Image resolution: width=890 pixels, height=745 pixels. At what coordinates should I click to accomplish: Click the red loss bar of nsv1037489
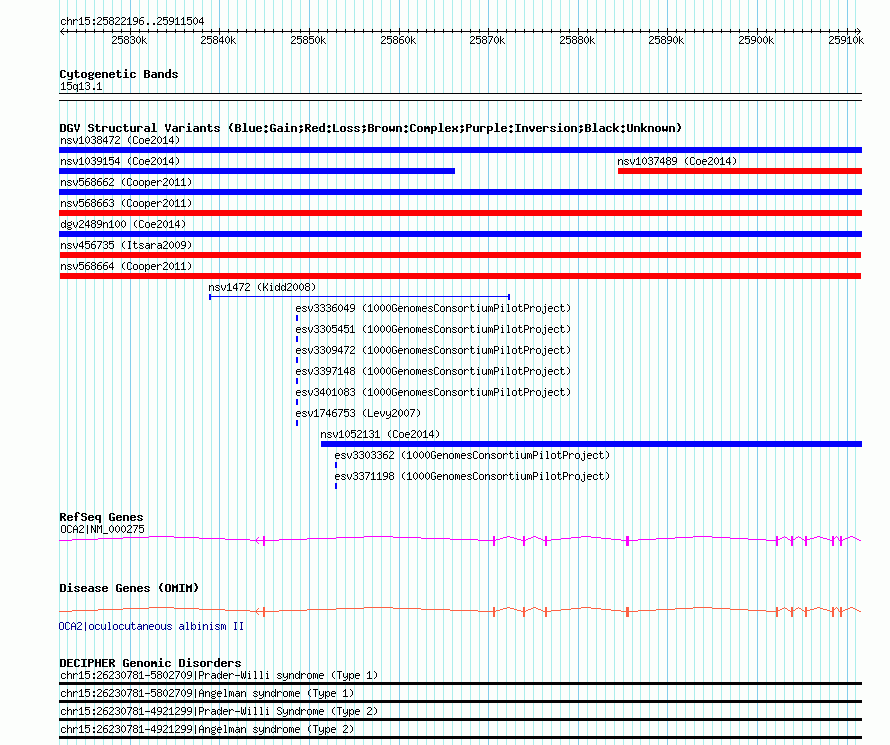(740, 171)
